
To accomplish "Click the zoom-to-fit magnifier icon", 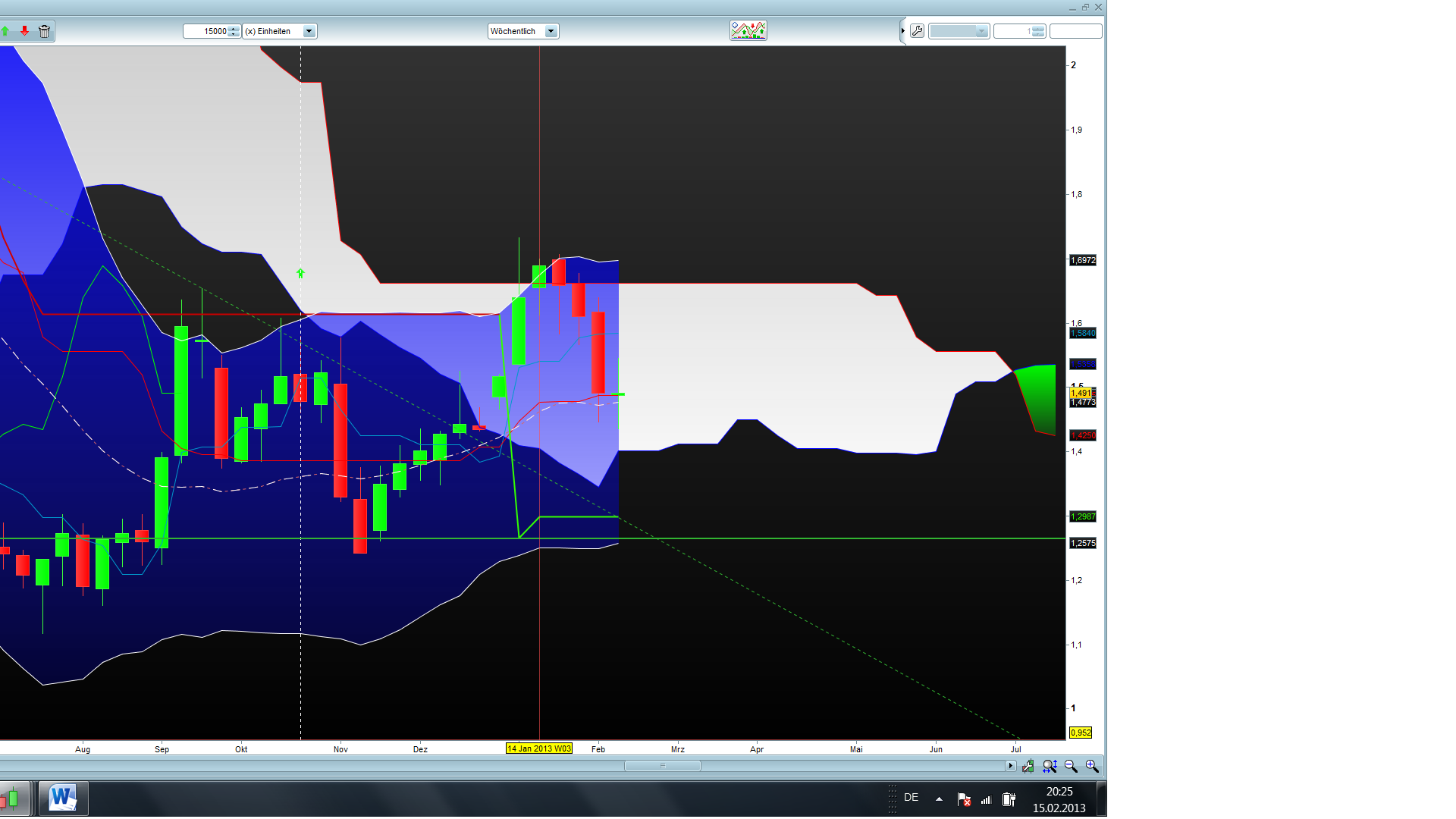I will 1050,766.
